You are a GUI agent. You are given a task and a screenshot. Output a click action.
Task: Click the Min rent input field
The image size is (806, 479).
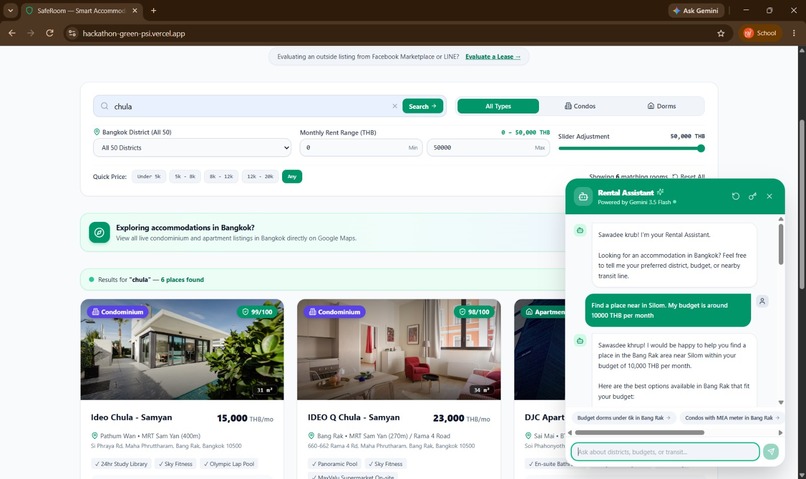click(361, 148)
